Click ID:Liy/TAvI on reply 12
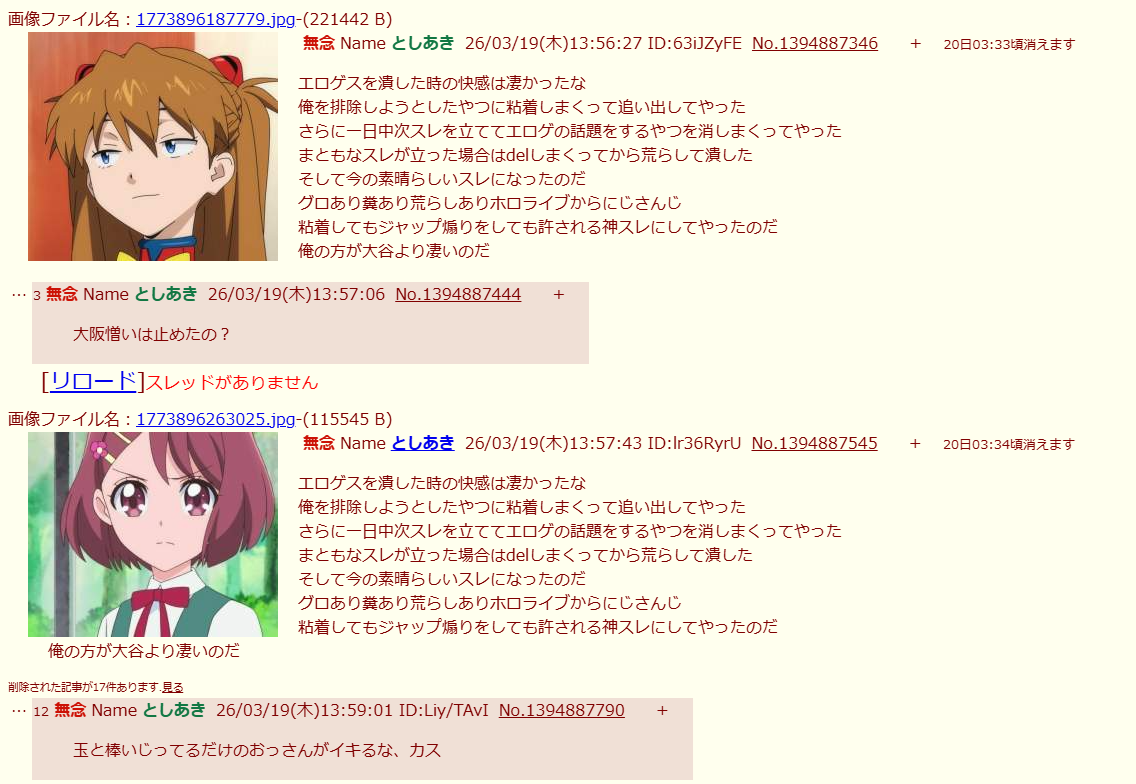This screenshot has width=1136, height=784. click(x=443, y=710)
